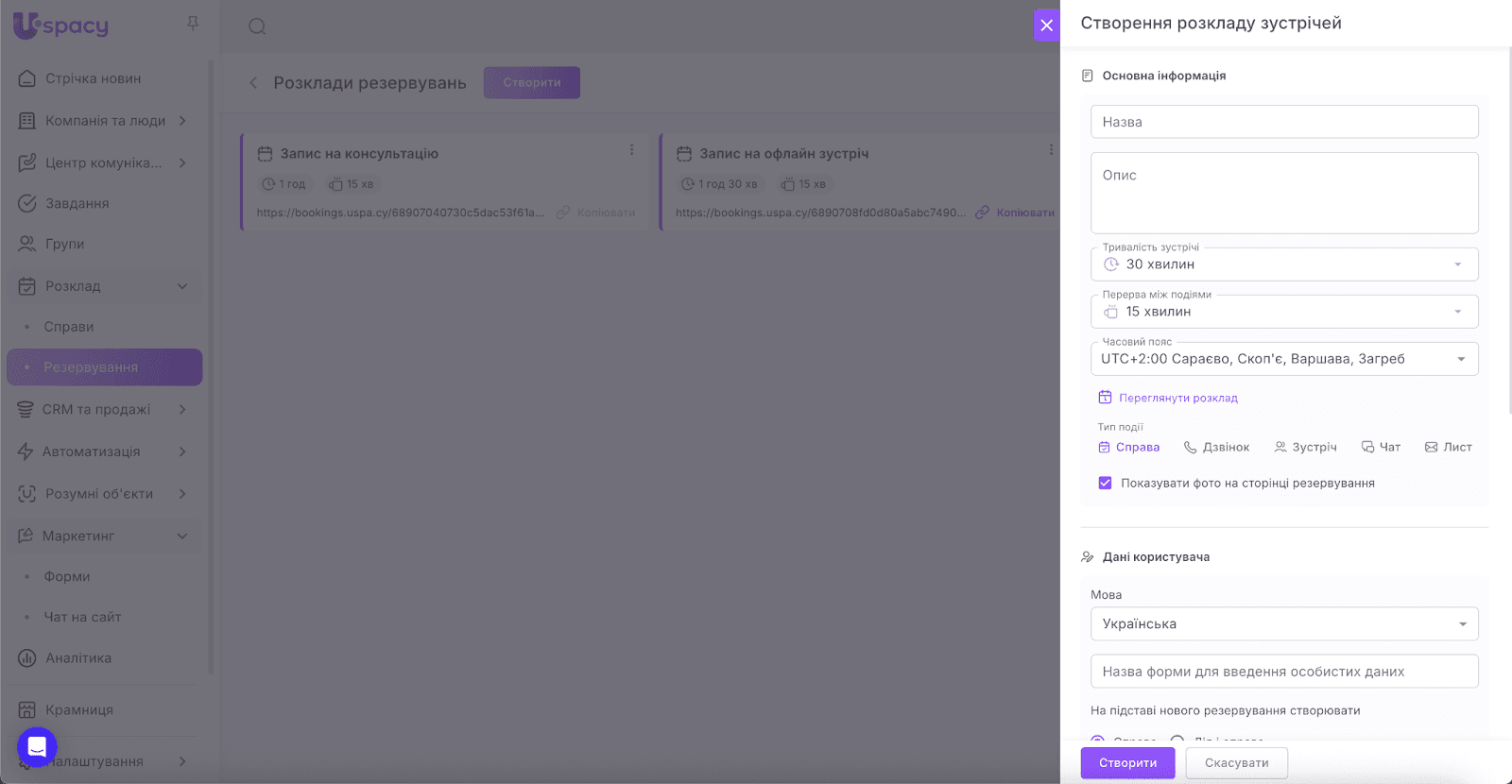Screen dimensions: 1512x784
Task: Click the Скасувати button
Action: coord(1237,763)
